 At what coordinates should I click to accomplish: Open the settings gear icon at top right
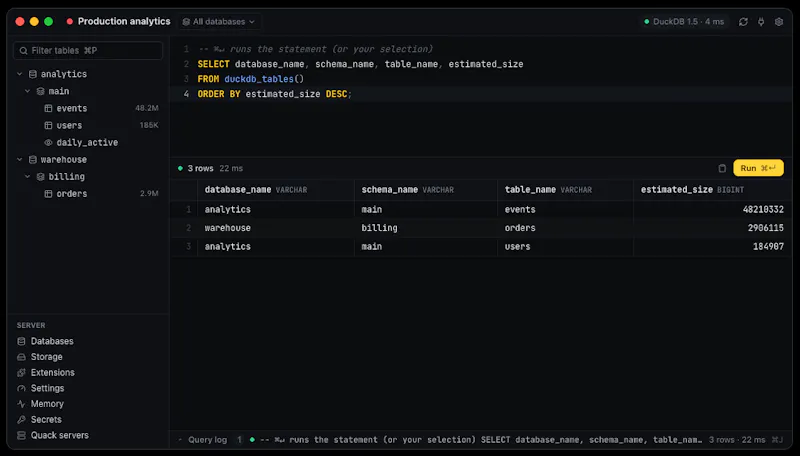779,21
